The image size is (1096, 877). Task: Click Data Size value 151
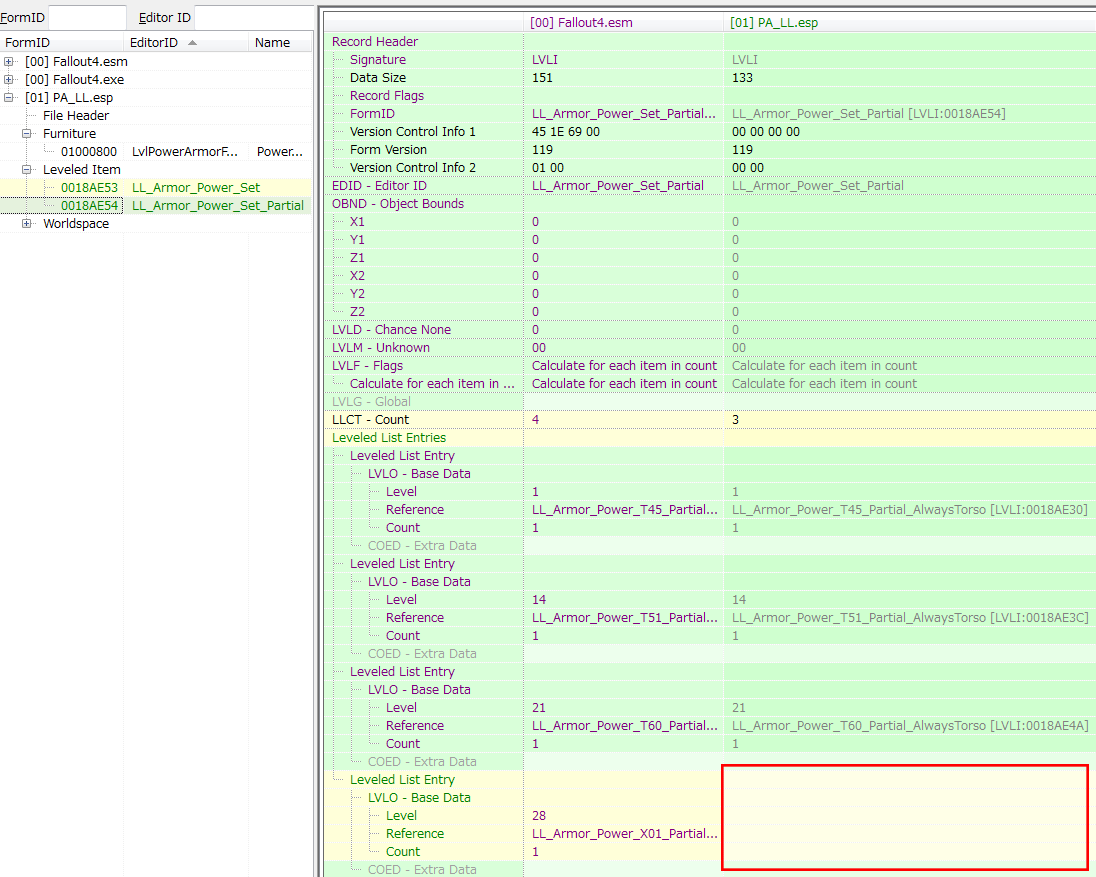click(x=542, y=78)
